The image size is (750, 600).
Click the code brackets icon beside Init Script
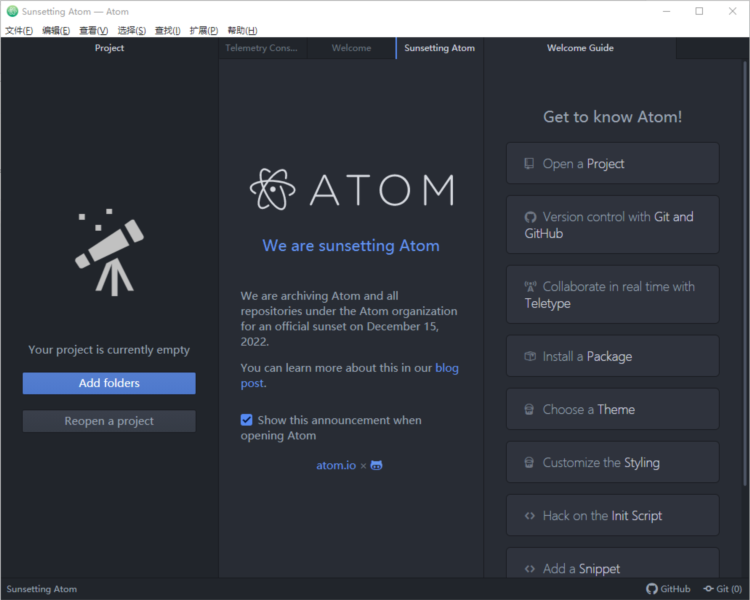coord(530,516)
